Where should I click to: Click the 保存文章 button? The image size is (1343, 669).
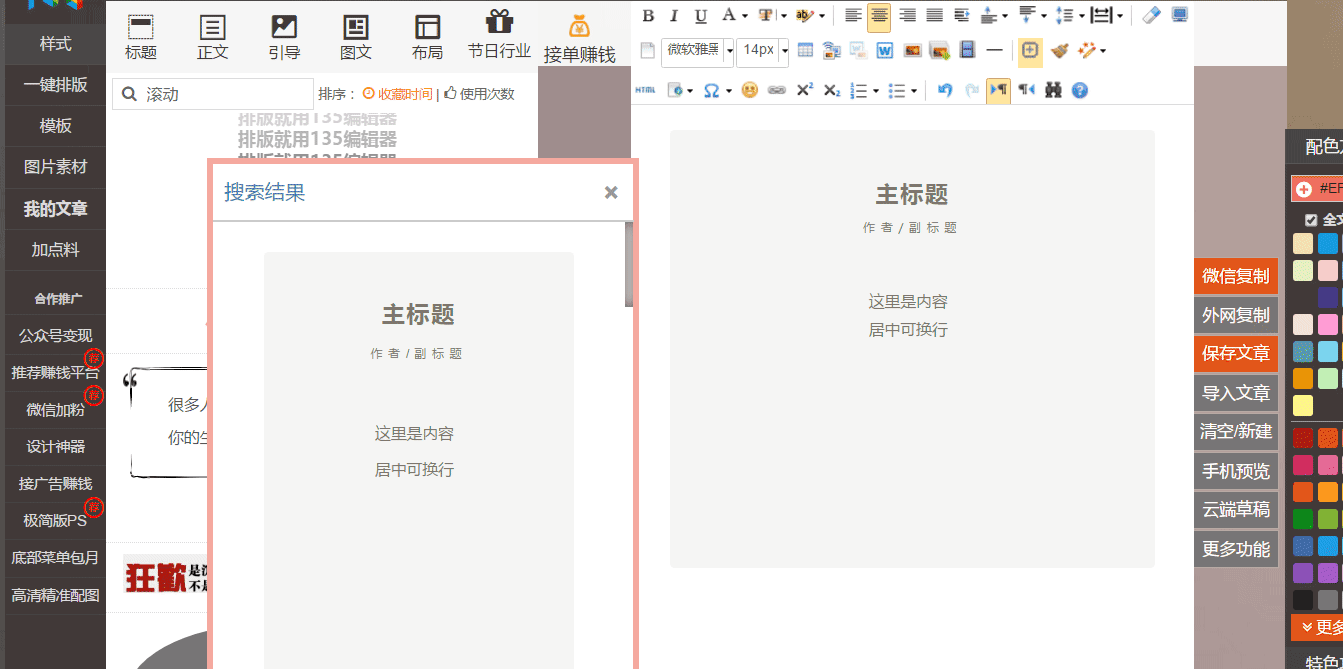click(1236, 354)
